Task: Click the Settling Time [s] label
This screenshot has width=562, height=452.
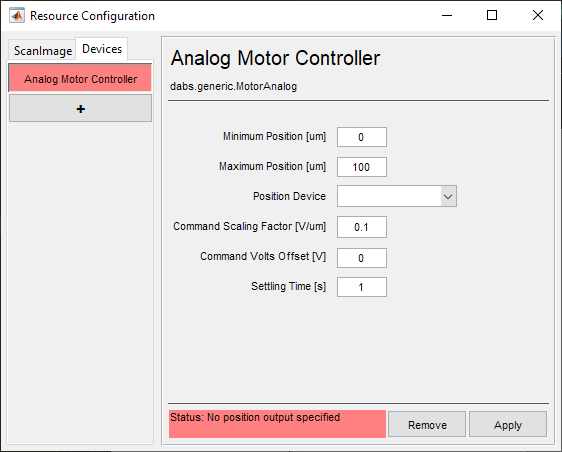Action: click(x=288, y=286)
